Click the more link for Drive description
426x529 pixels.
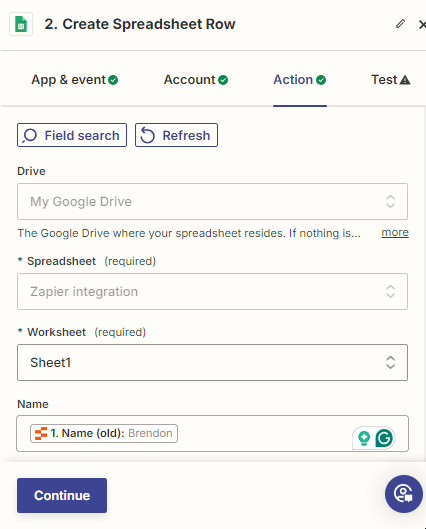click(395, 232)
